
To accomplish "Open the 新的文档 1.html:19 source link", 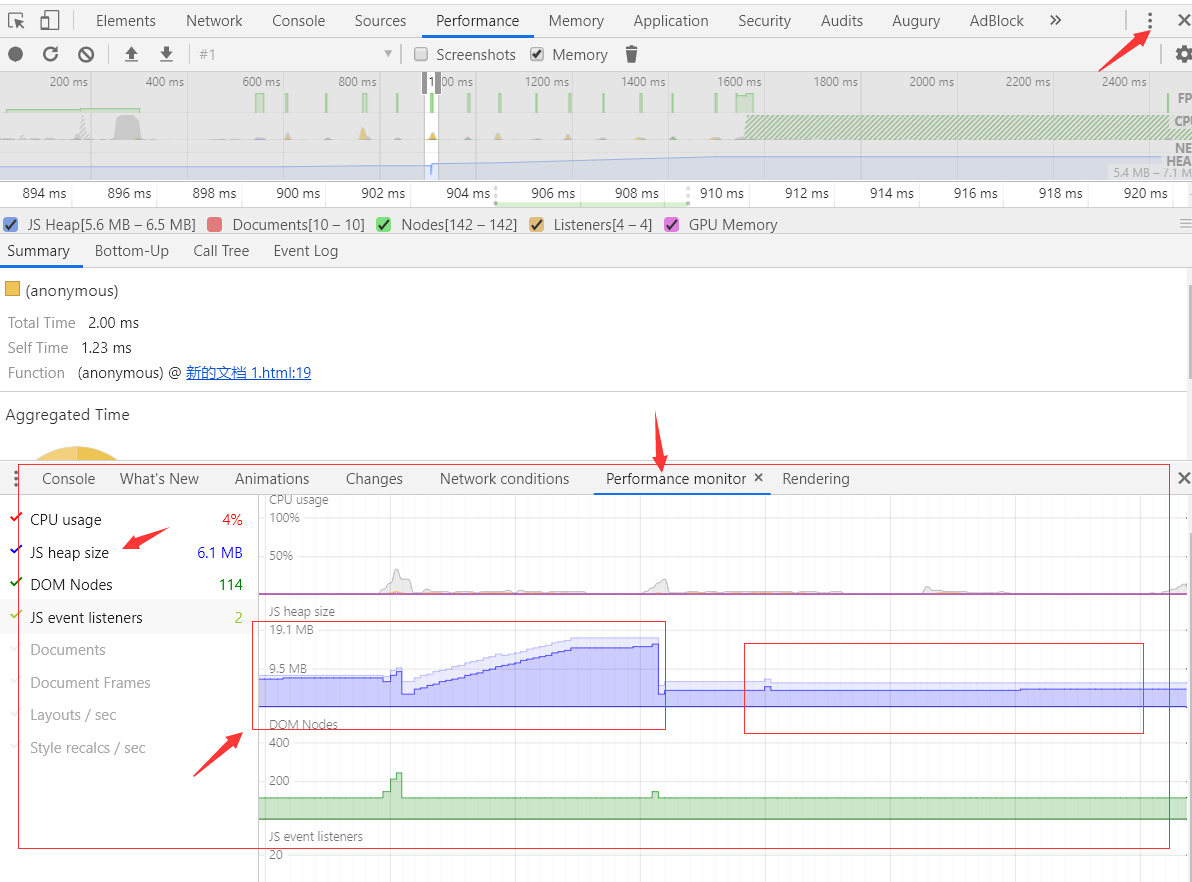I will coord(248,373).
